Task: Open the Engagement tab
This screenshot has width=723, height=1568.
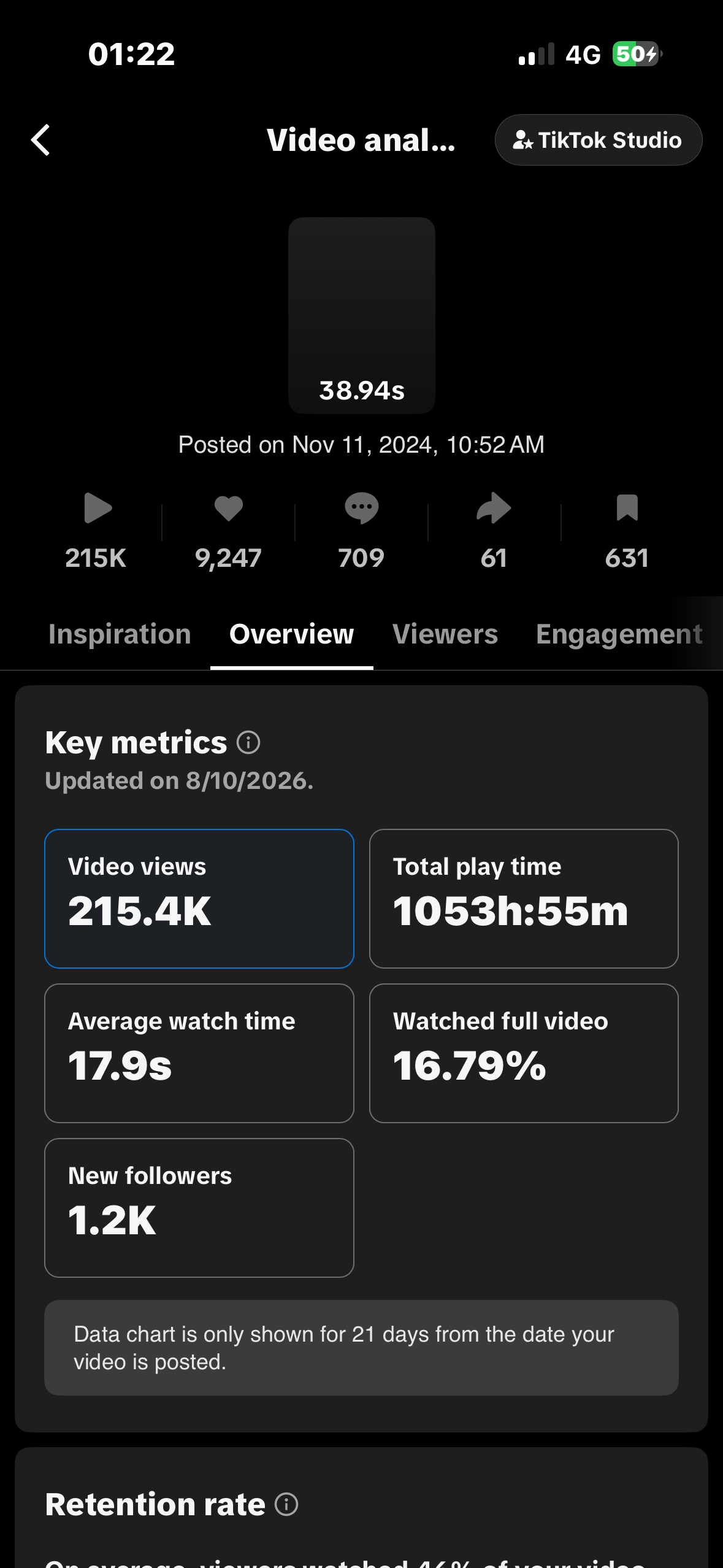Action: [x=619, y=634]
